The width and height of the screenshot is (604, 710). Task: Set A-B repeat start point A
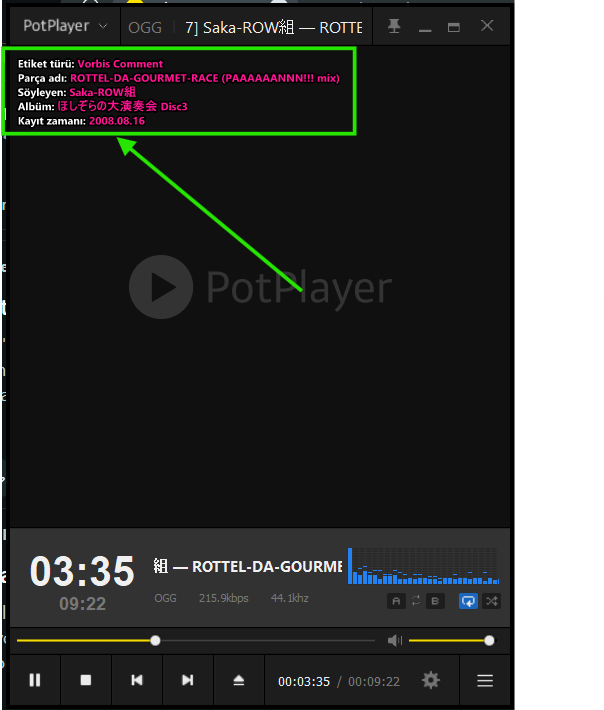click(x=396, y=601)
